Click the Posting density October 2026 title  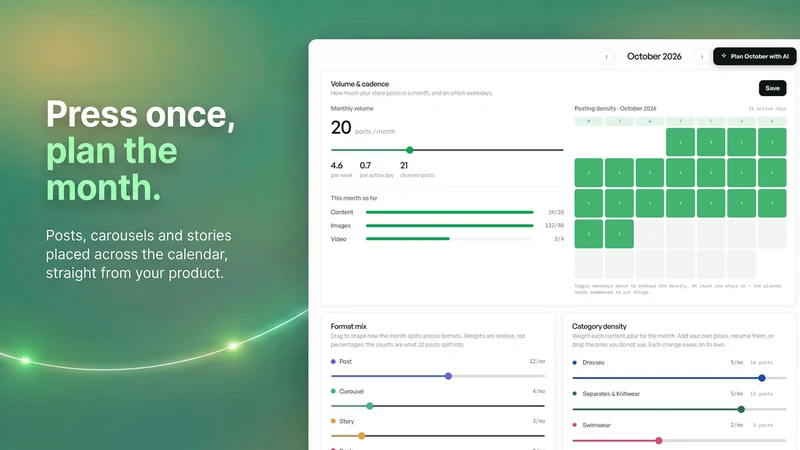click(x=615, y=109)
